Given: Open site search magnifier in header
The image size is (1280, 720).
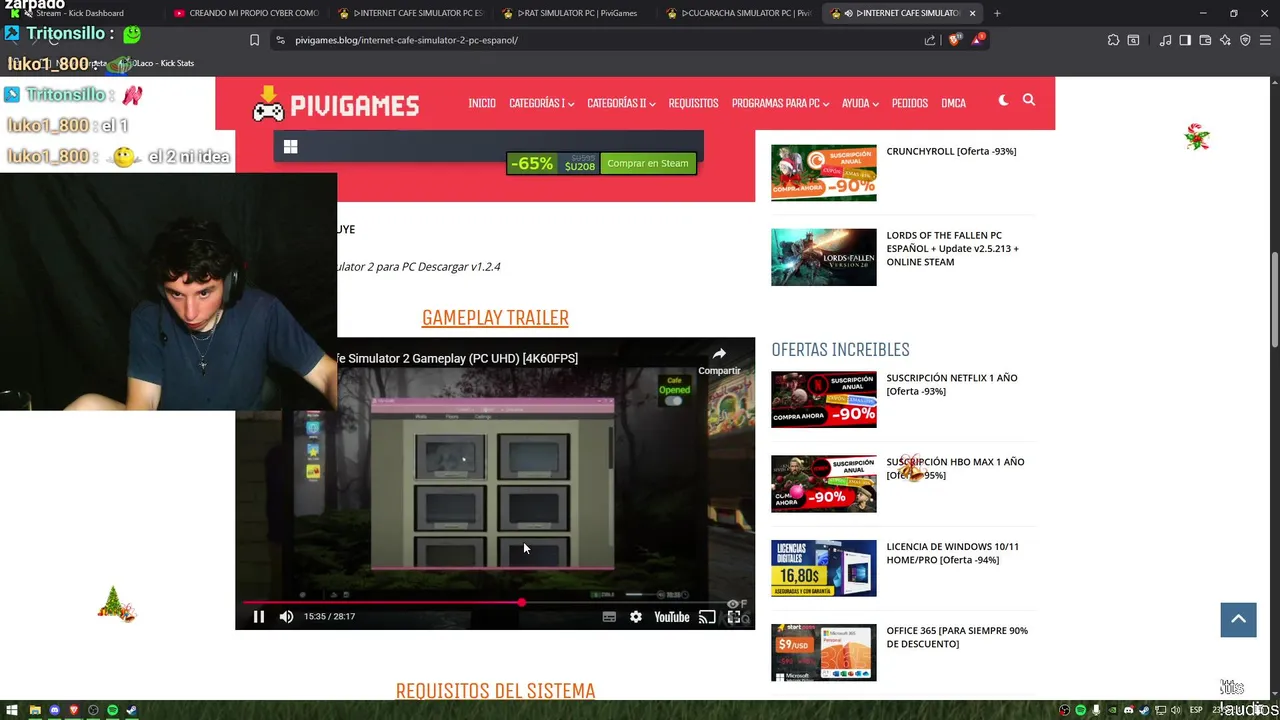Looking at the screenshot, I should pyautogui.click(x=1029, y=100).
